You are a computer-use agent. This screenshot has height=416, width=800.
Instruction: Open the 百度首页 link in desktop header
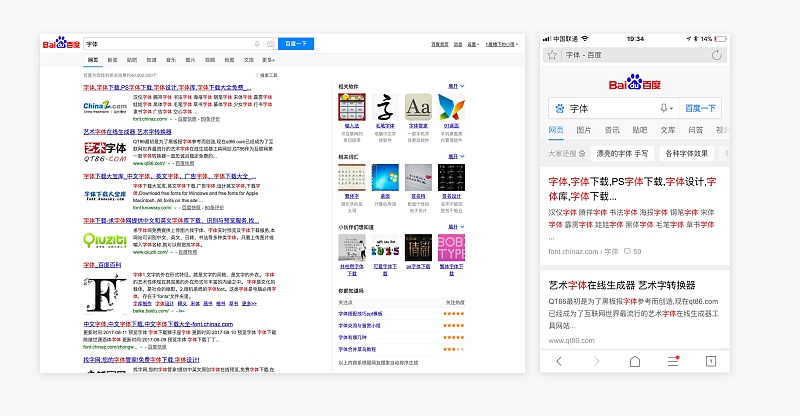[x=440, y=44]
